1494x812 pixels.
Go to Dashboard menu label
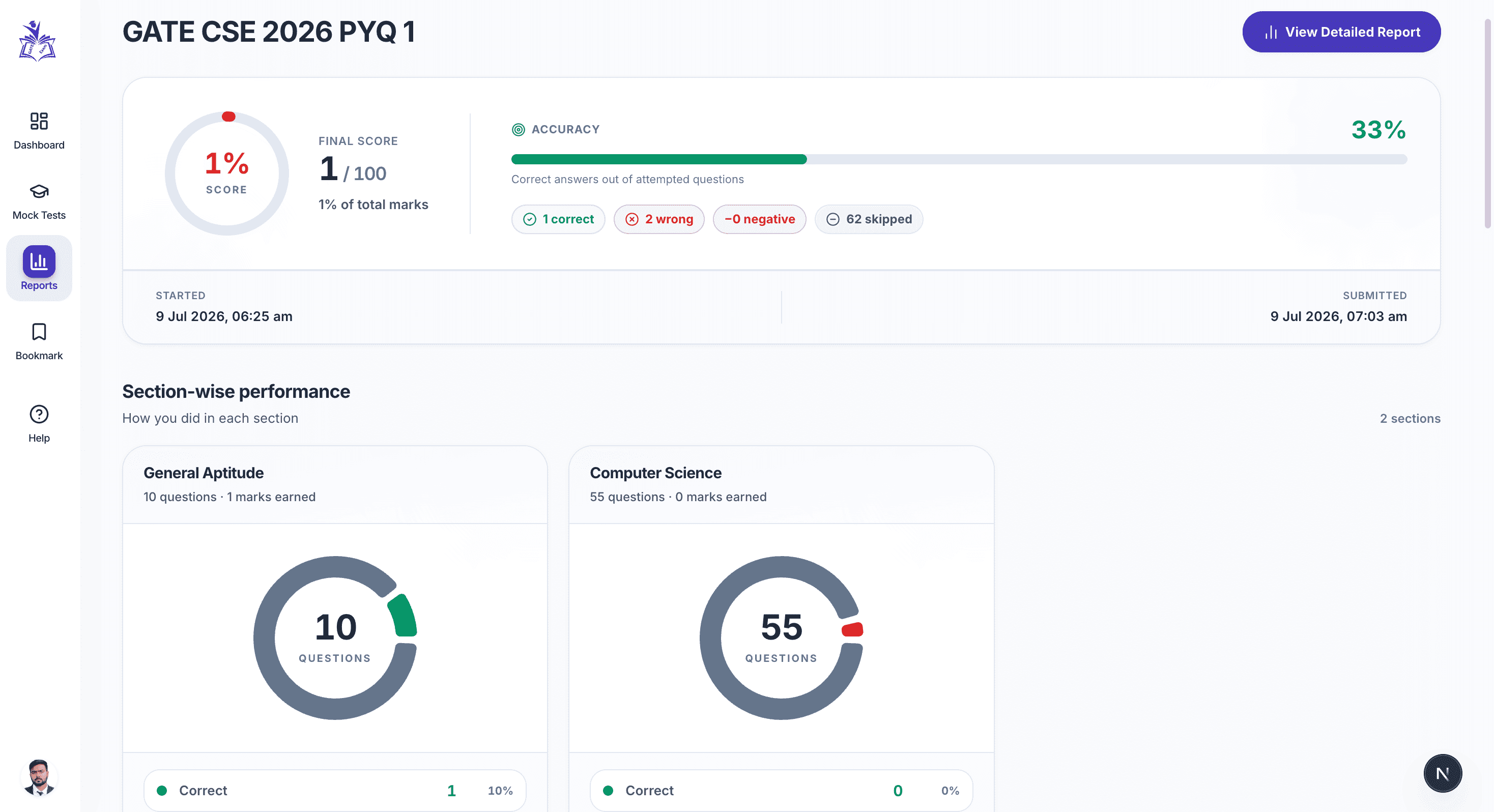39,145
